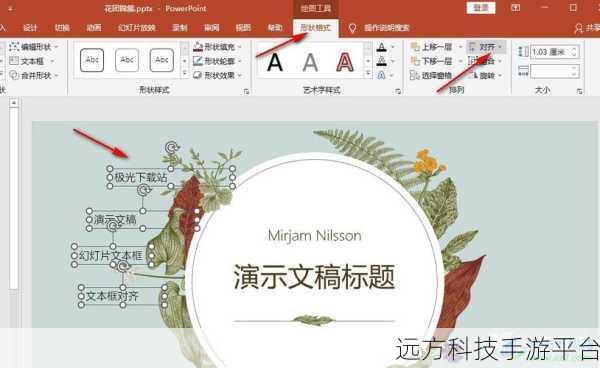Click the Mirjam Nilsson subtitle text
600x368 pixels.
(315, 235)
